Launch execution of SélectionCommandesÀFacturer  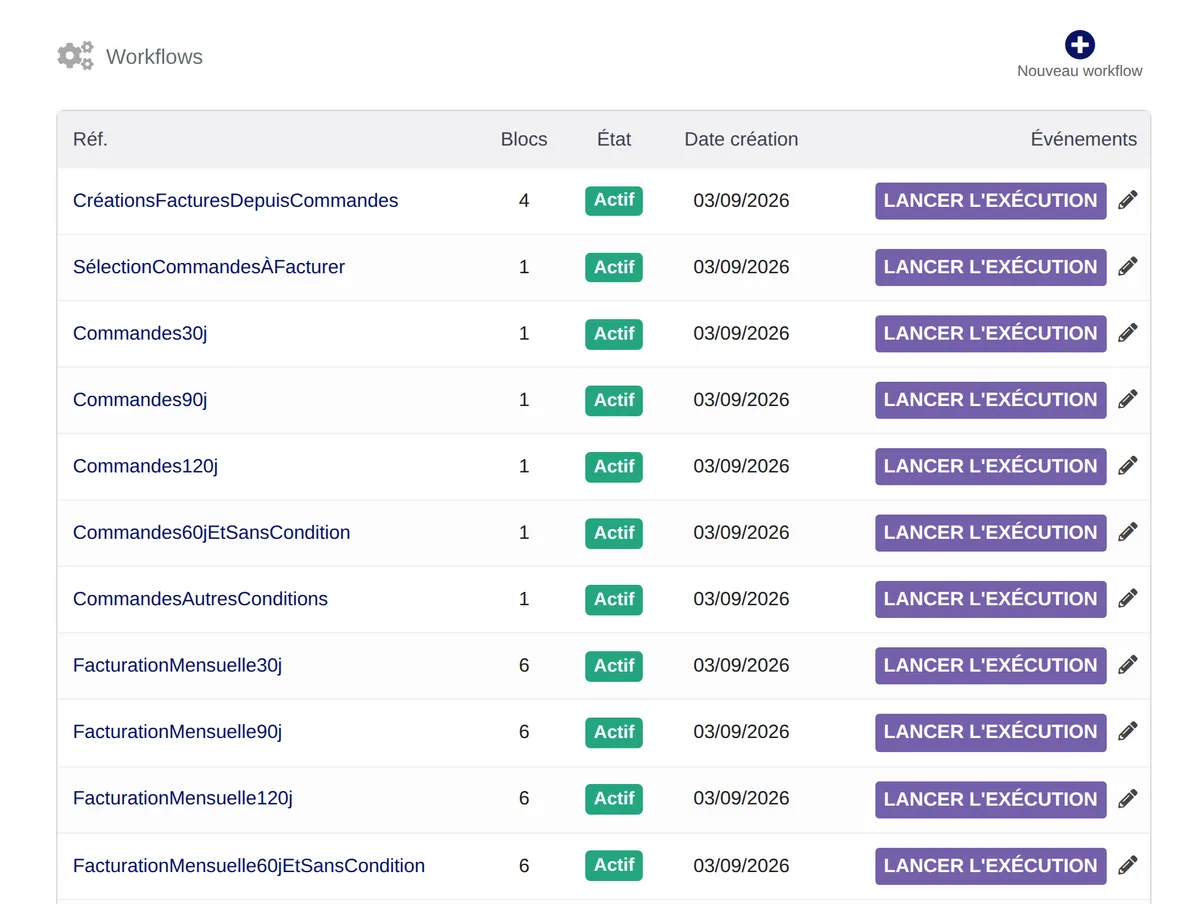pos(990,267)
